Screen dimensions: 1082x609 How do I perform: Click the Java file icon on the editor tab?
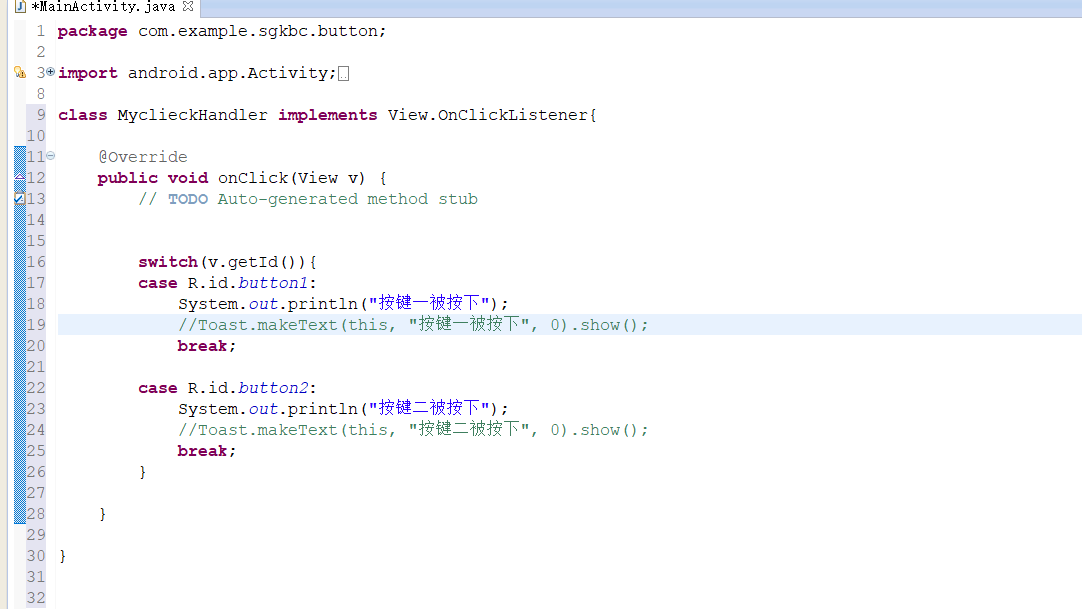(20, 6)
